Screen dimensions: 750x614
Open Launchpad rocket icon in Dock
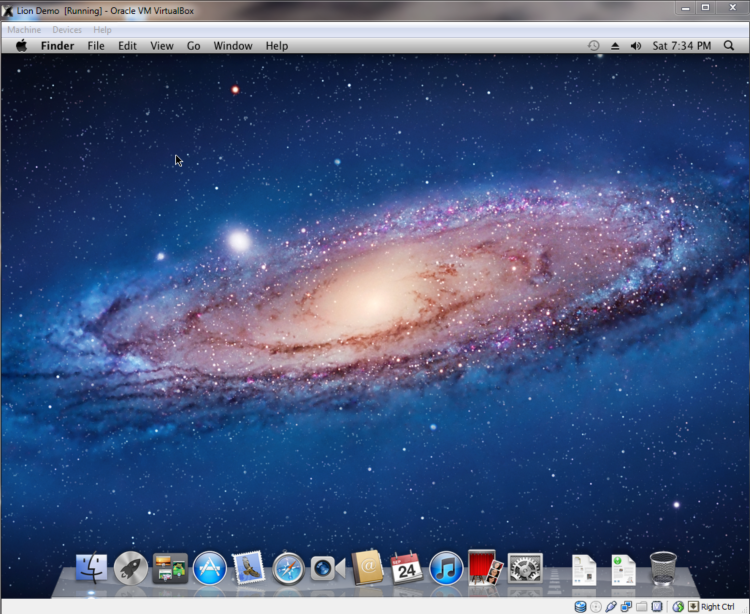[131, 568]
